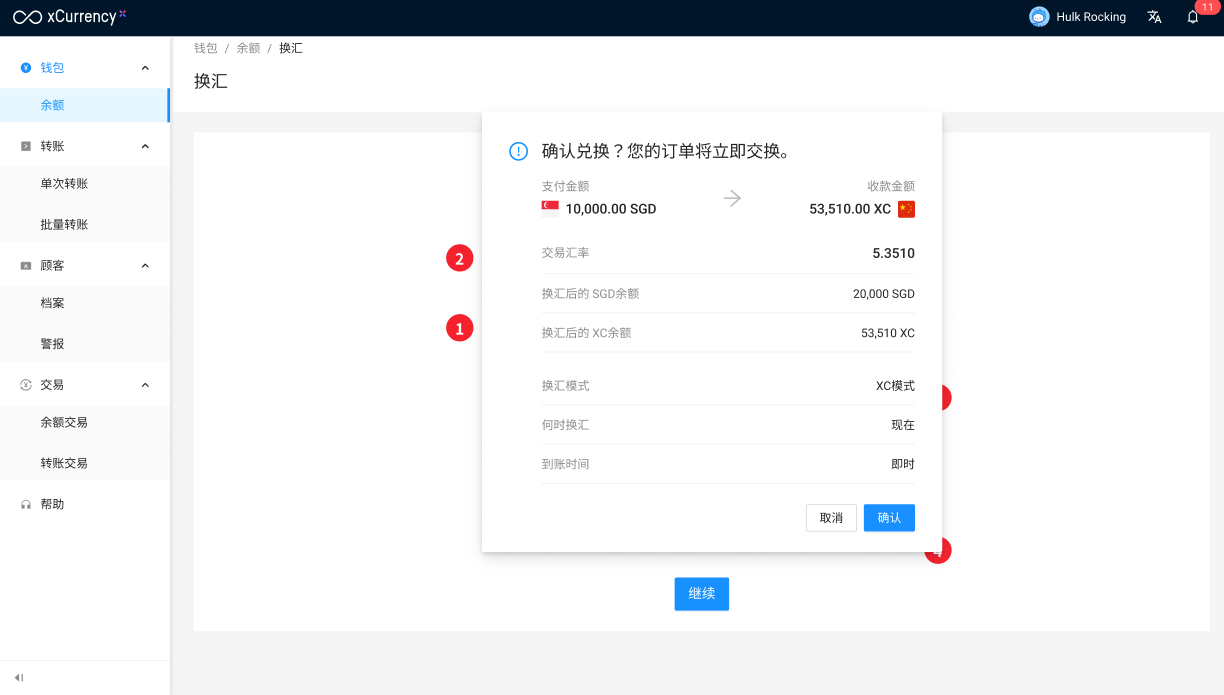Click the 现在 exchange time value
Image resolution: width=1224 pixels, height=695 pixels.
pos(903,425)
